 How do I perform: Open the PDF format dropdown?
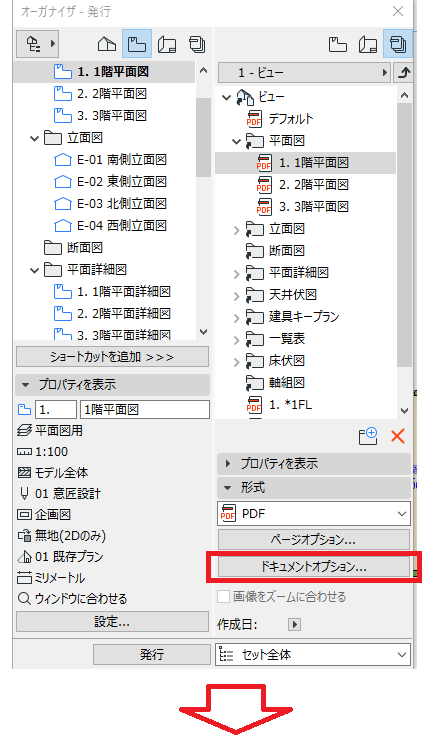pos(314,514)
